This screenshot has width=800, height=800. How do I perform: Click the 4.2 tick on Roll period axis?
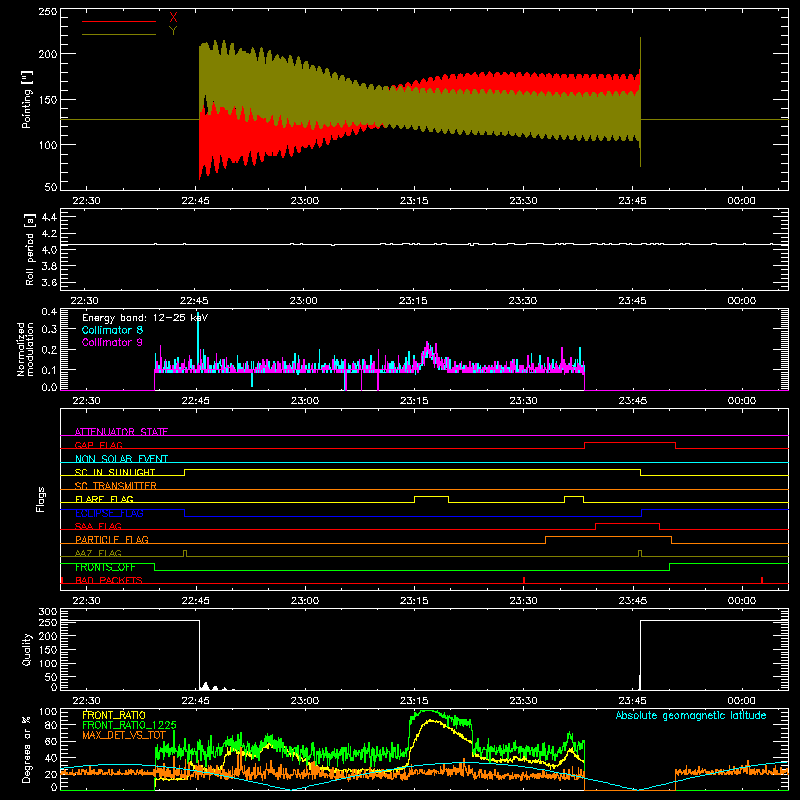coord(48,234)
